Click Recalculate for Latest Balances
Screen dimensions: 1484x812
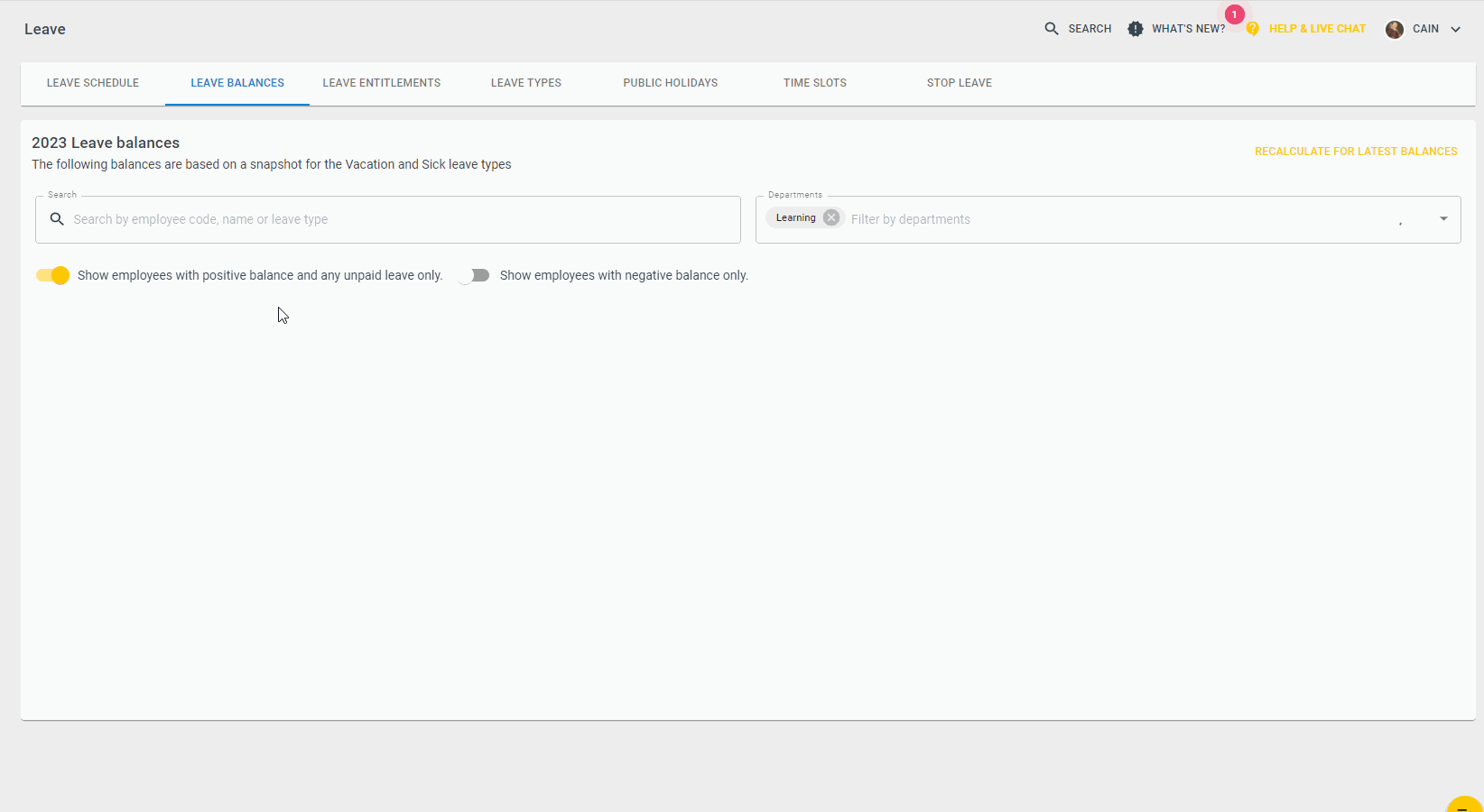point(1356,152)
